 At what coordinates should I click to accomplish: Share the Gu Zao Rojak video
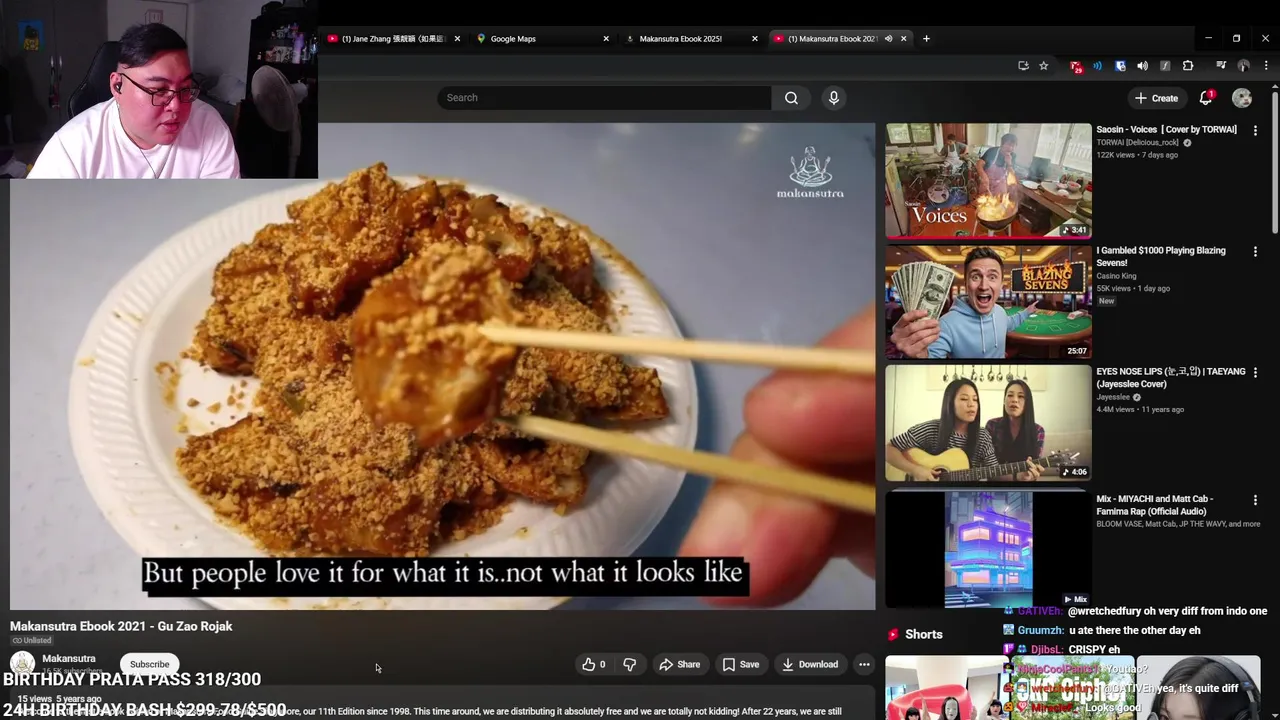(679, 664)
